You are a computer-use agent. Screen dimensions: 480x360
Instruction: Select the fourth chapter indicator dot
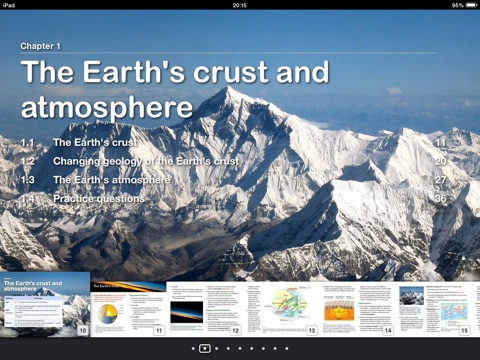click(228, 348)
